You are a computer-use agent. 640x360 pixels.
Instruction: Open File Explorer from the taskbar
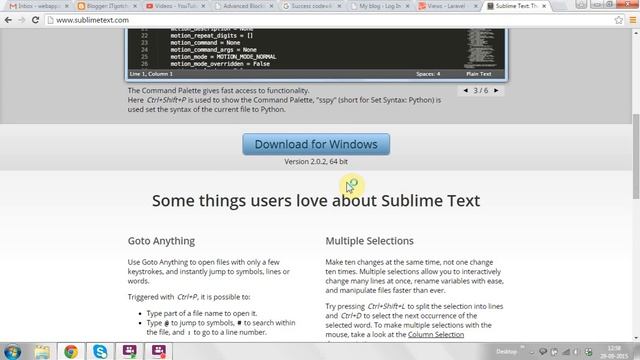pos(42,351)
